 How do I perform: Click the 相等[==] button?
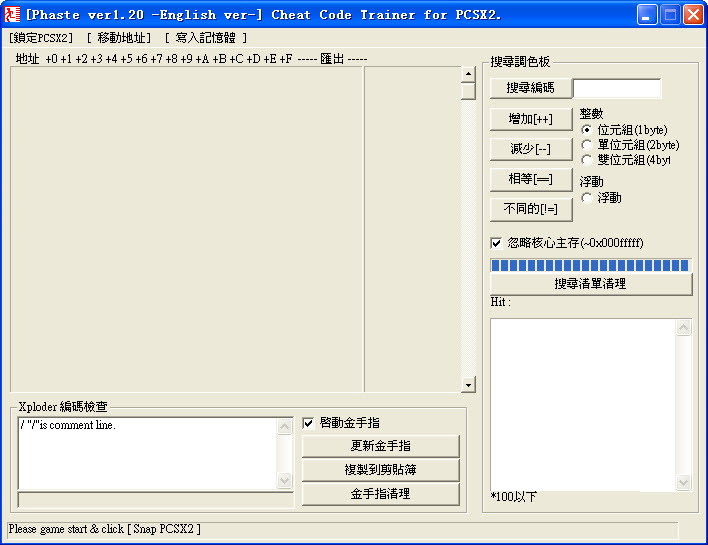[531, 179]
